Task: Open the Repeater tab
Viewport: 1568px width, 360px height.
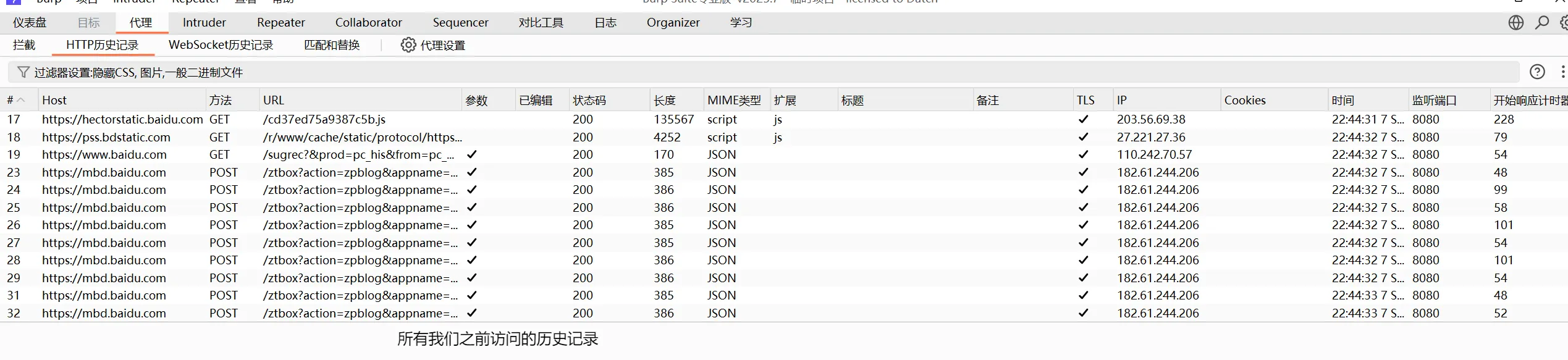Action: click(x=280, y=23)
